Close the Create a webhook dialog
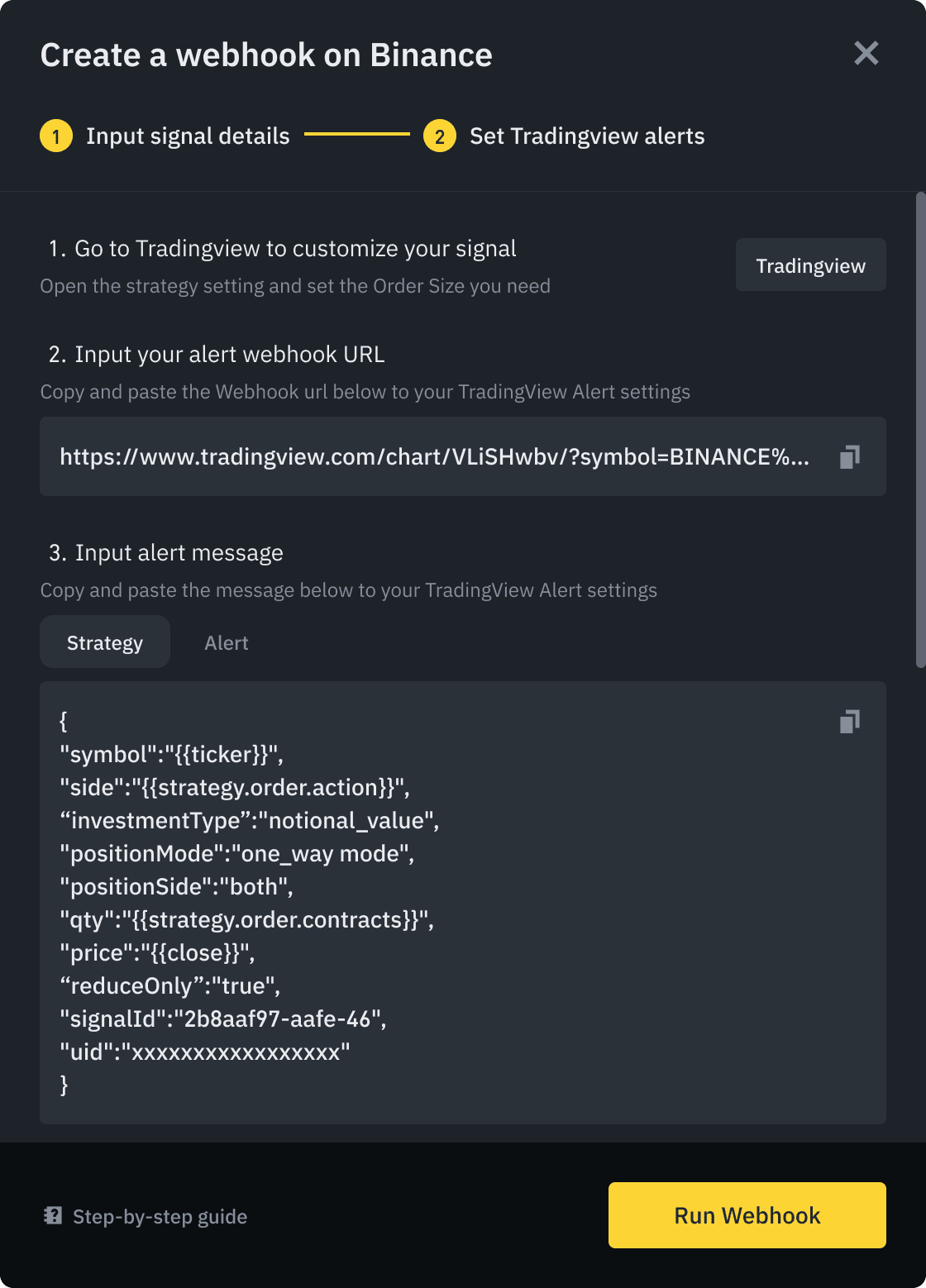This screenshot has width=926, height=1288. point(866,54)
